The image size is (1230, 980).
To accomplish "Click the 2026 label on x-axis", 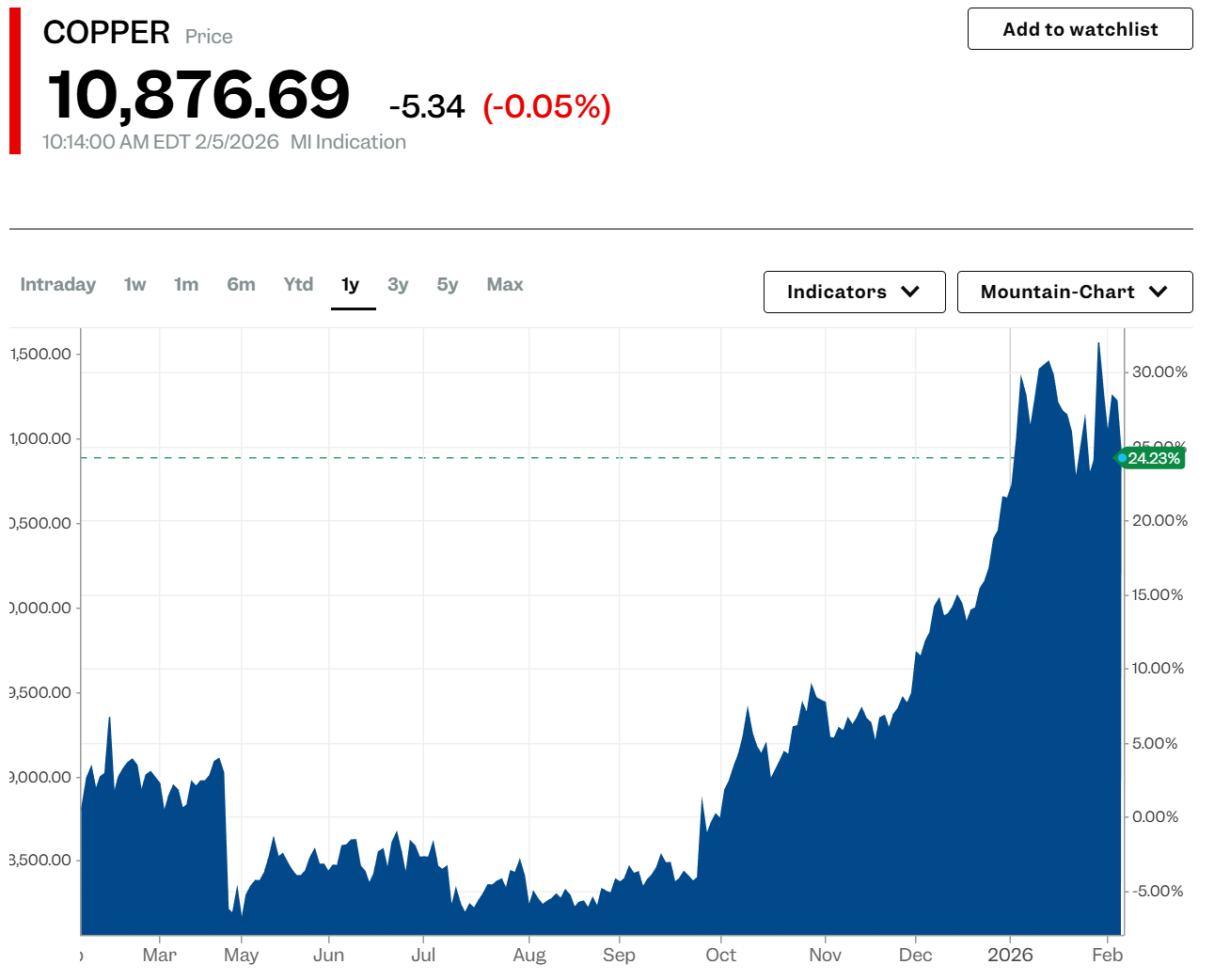I will [x=1010, y=955].
